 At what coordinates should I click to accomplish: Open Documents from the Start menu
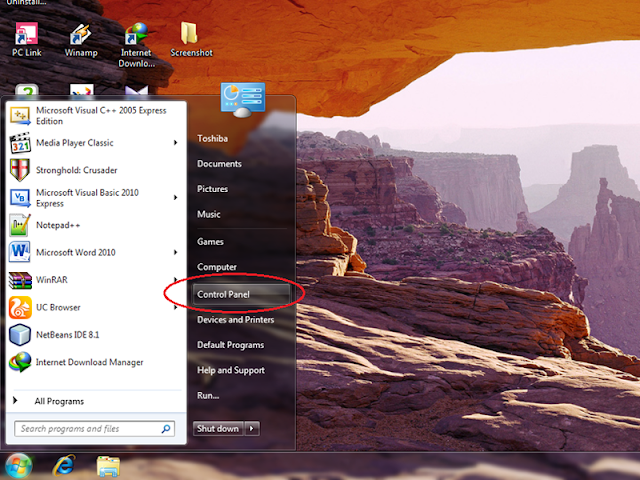coord(219,164)
